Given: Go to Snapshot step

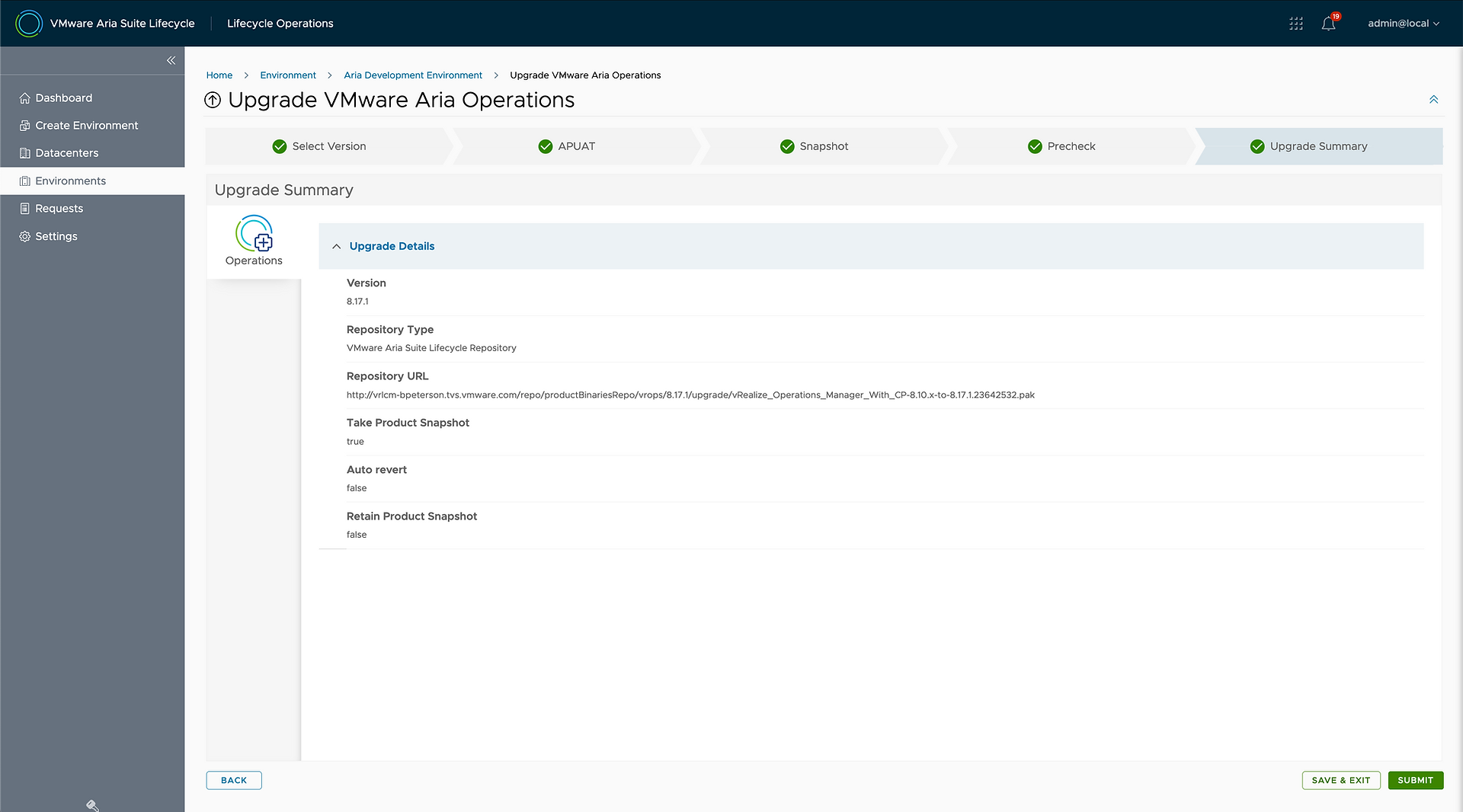Looking at the screenshot, I should (824, 146).
